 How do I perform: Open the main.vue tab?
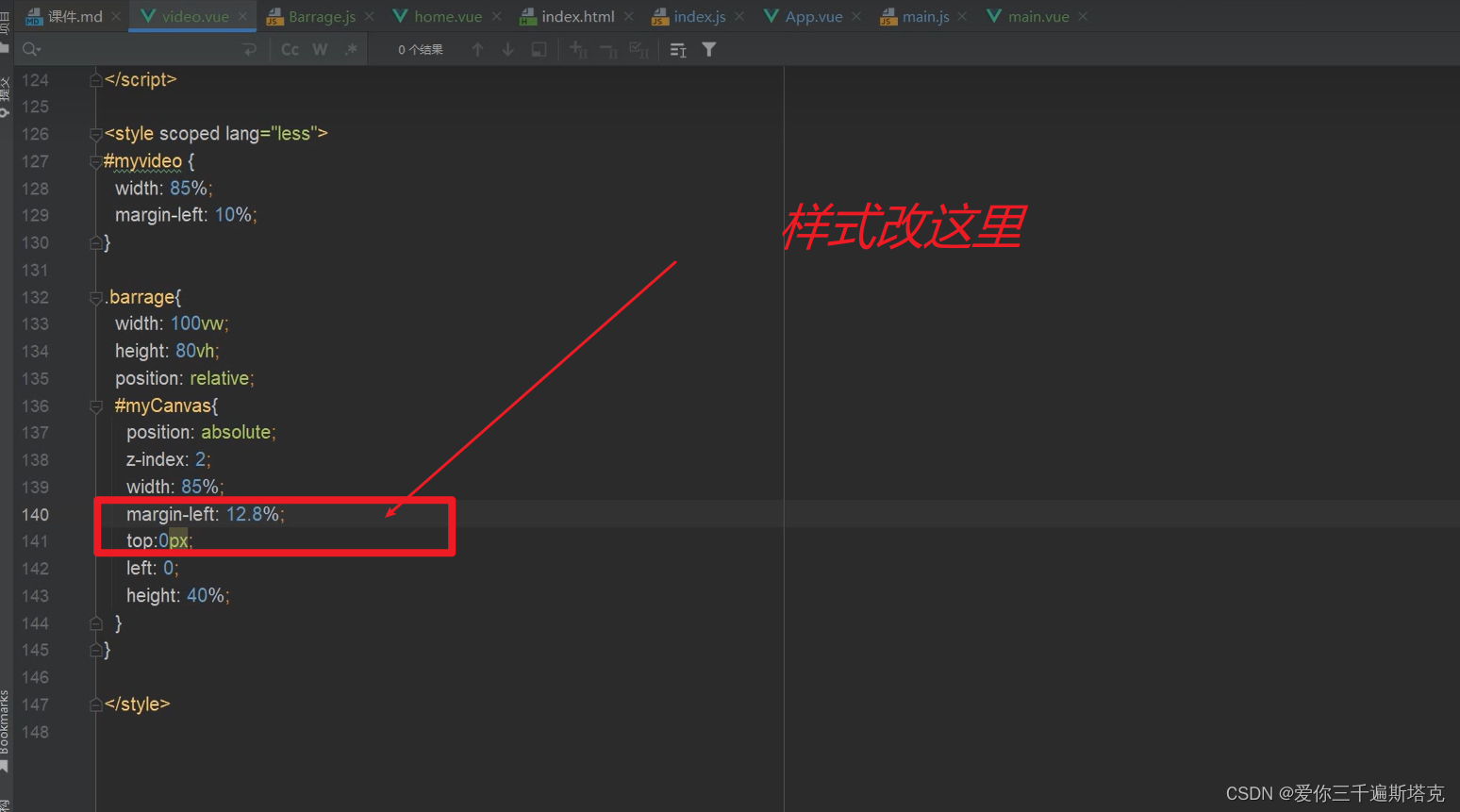click(x=1038, y=16)
